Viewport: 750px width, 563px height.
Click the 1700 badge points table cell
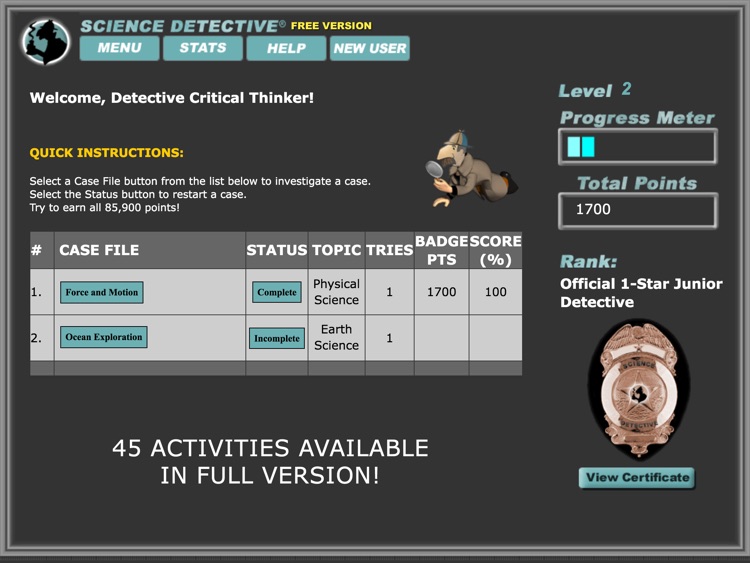(441, 292)
